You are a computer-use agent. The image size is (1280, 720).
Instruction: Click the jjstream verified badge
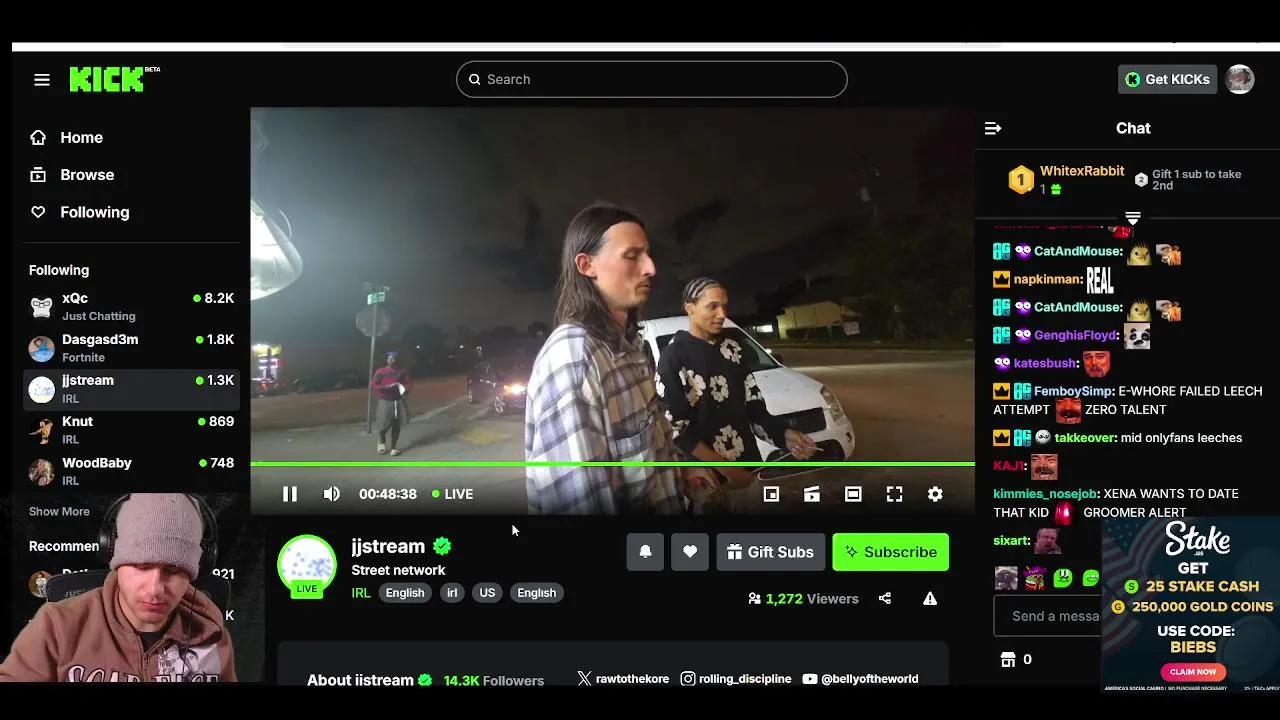click(442, 546)
